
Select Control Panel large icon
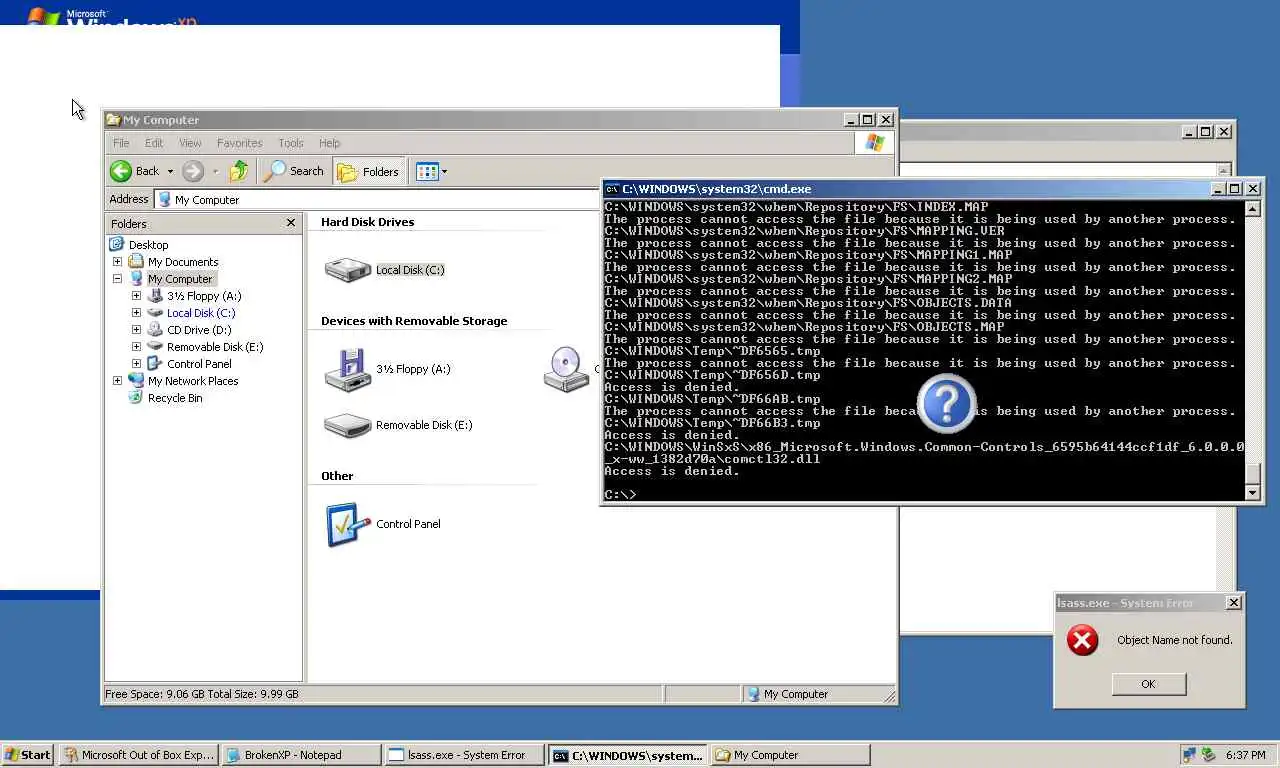click(347, 524)
